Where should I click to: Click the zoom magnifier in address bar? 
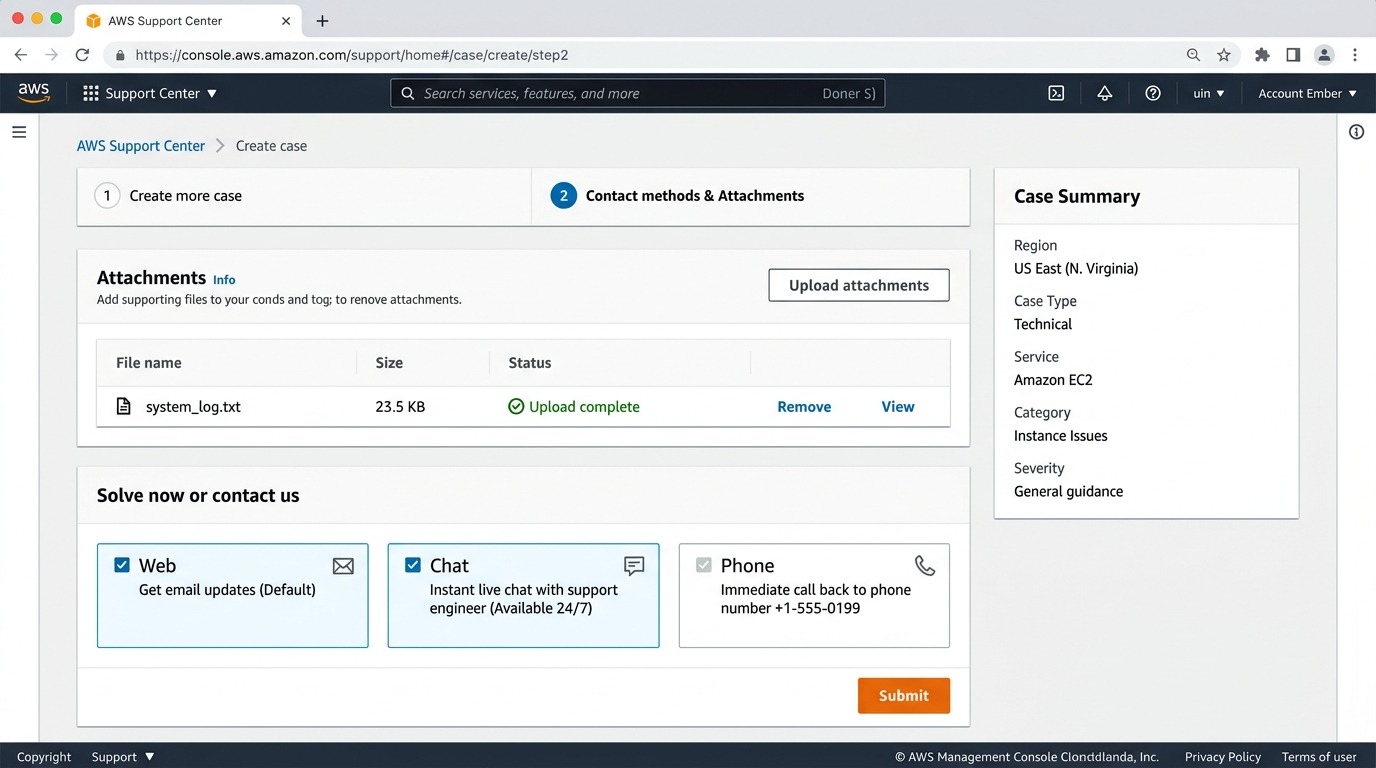pyautogui.click(x=1193, y=55)
